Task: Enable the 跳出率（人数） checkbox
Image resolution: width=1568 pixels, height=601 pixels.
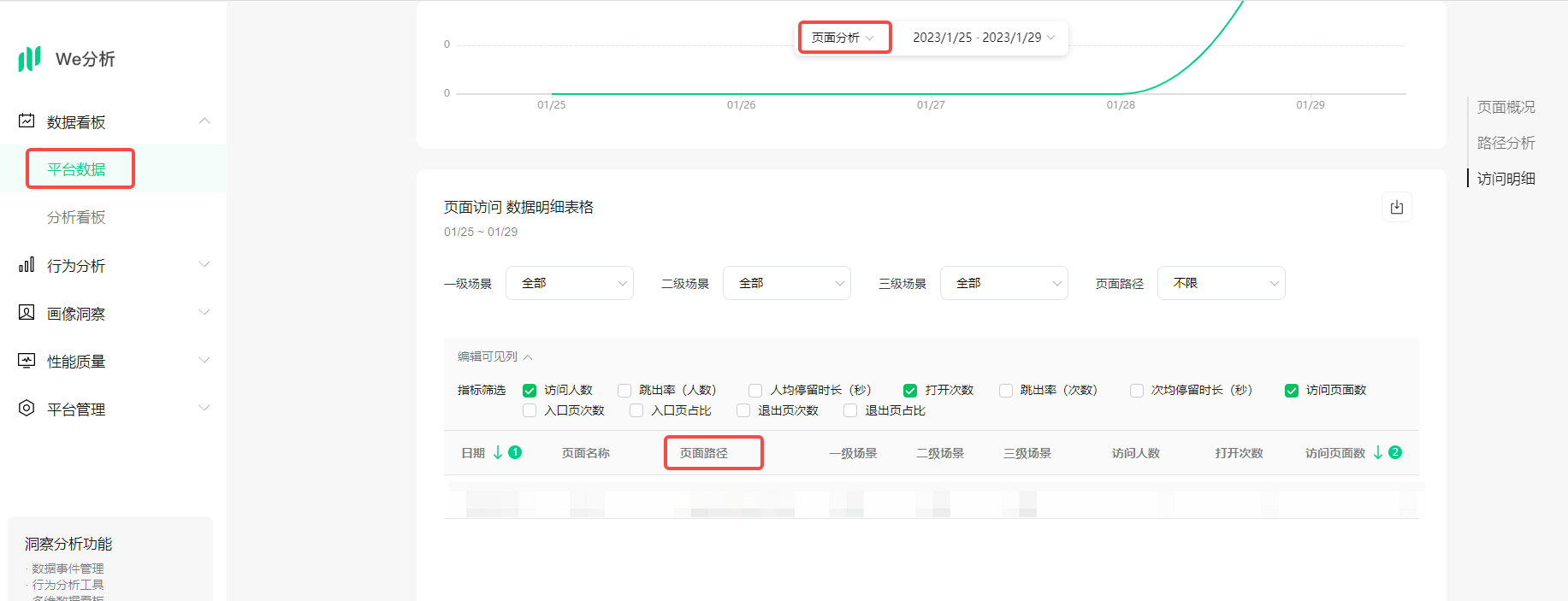Action: point(624,391)
